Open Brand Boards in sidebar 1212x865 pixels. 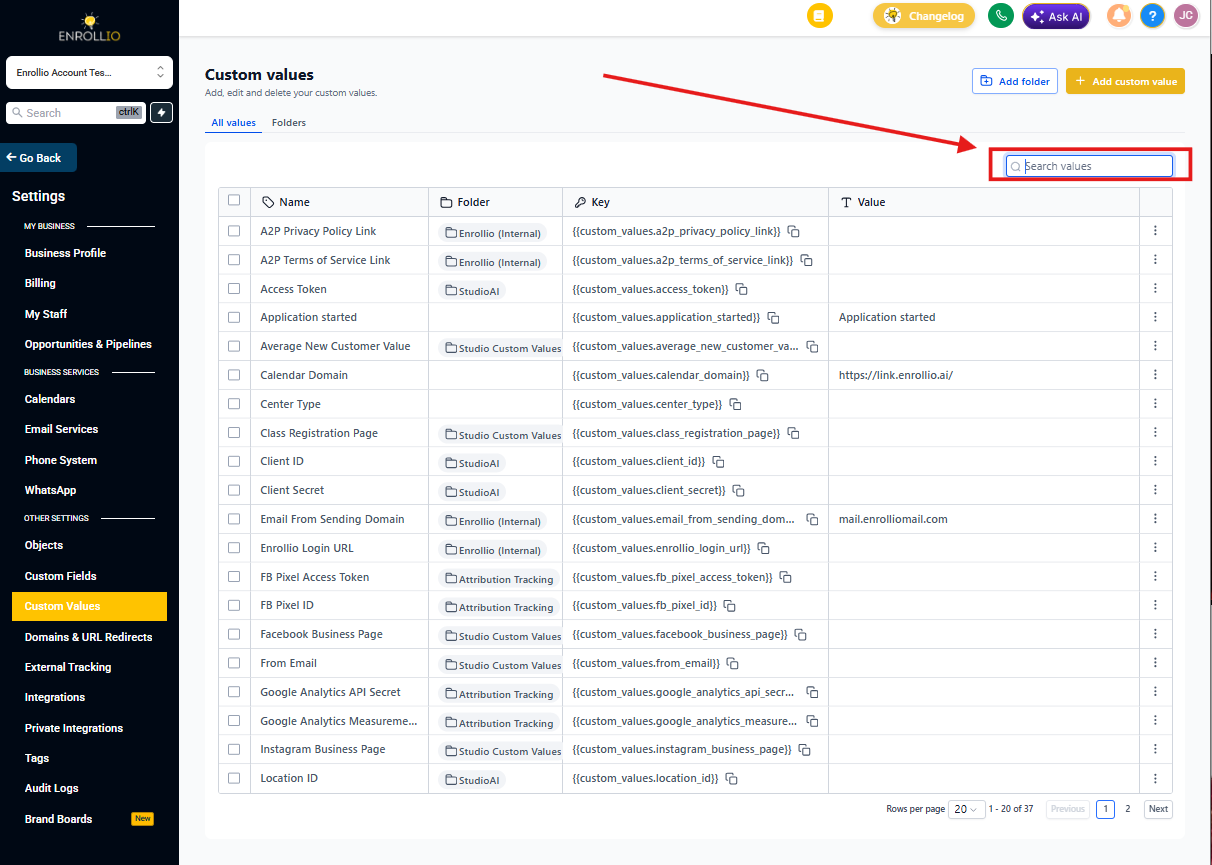pyautogui.click(x=58, y=819)
